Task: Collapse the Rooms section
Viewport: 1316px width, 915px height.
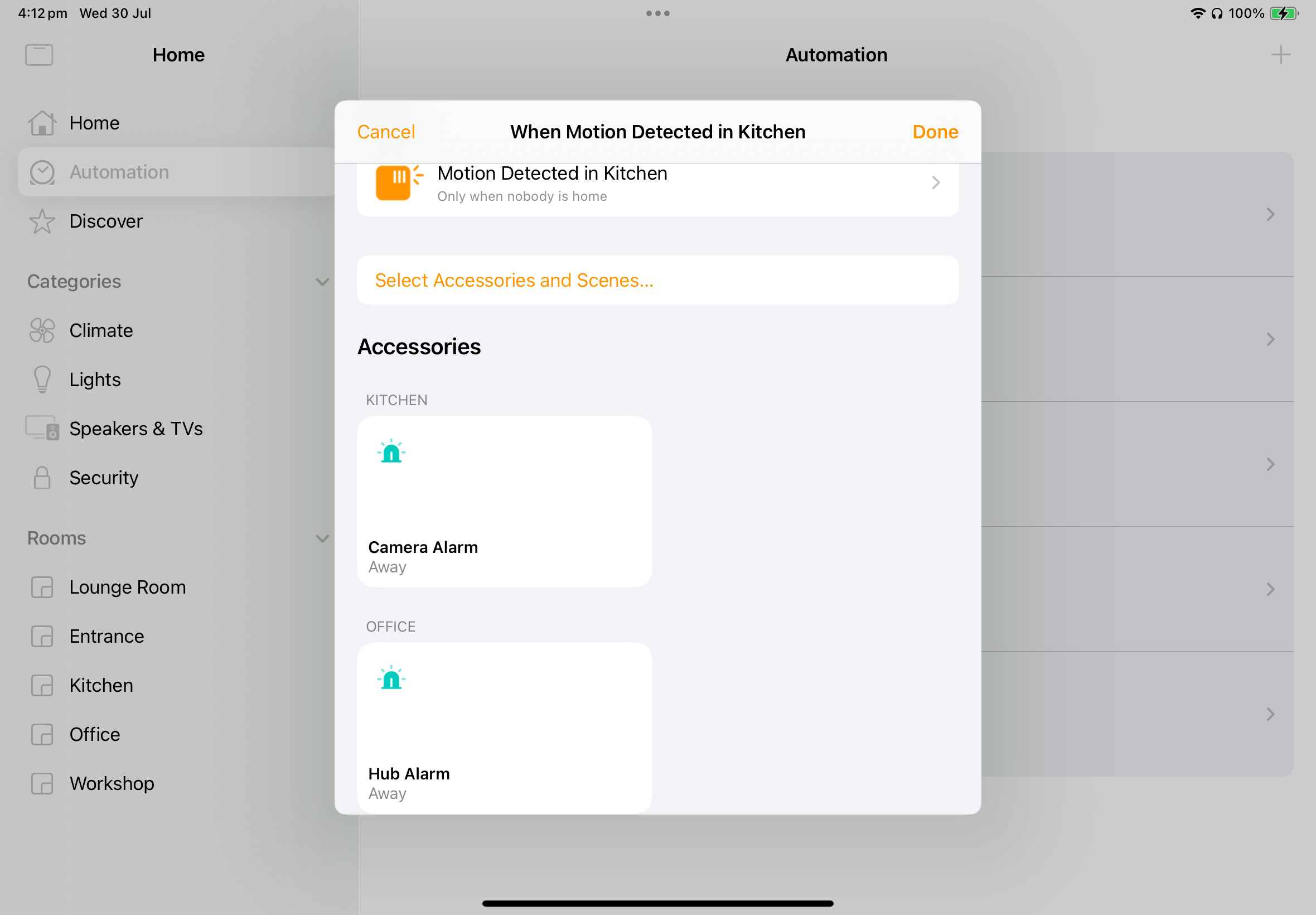Action: [322, 538]
